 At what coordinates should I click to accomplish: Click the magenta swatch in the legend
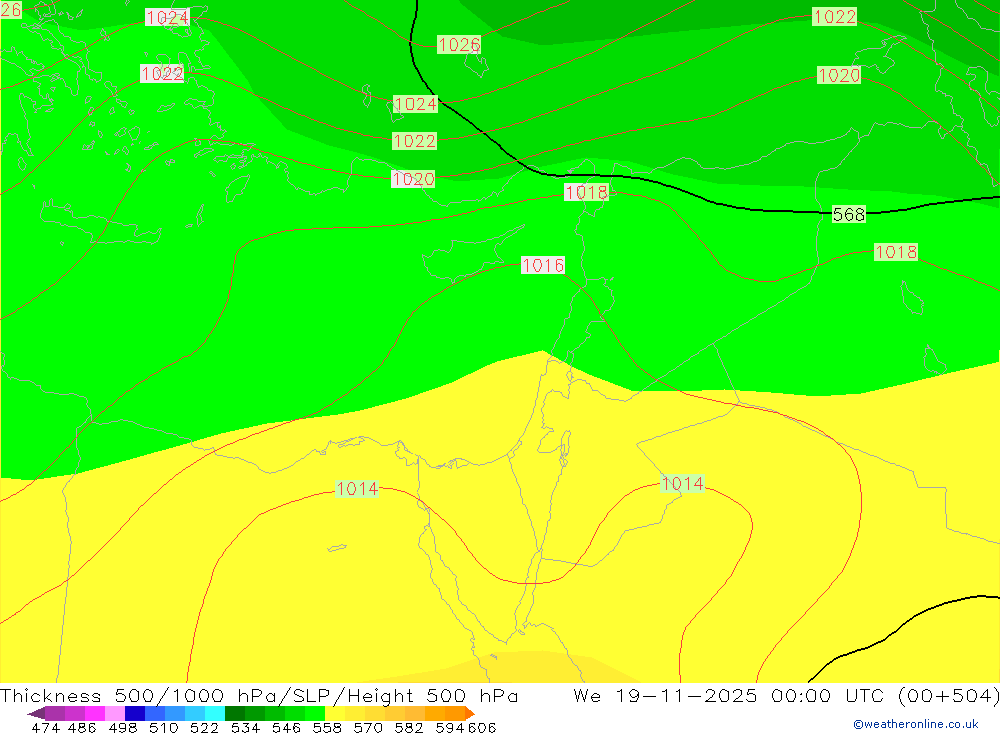(94, 713)
